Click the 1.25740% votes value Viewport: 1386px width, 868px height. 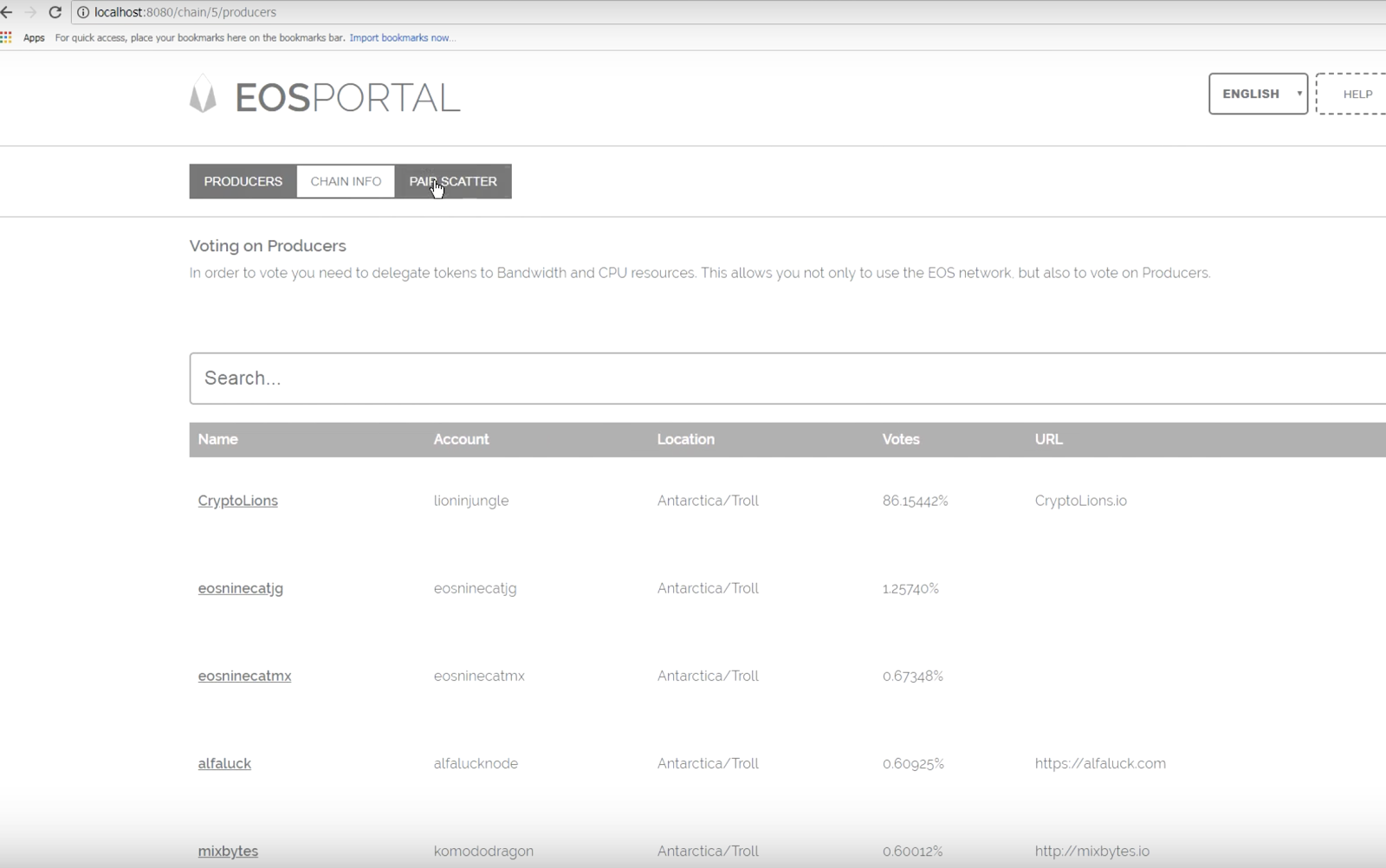point(910,588)
